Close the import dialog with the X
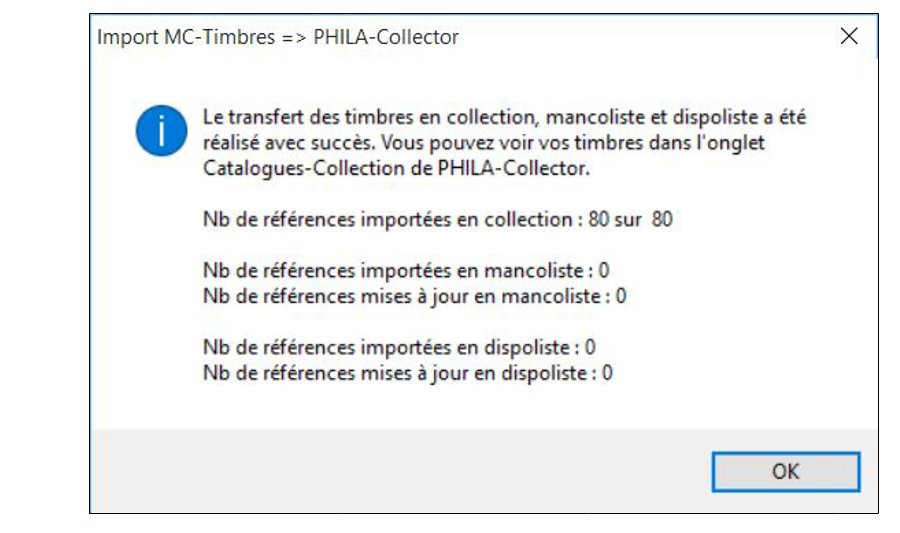This screenshot has width=900, height=533. point(849,36)
